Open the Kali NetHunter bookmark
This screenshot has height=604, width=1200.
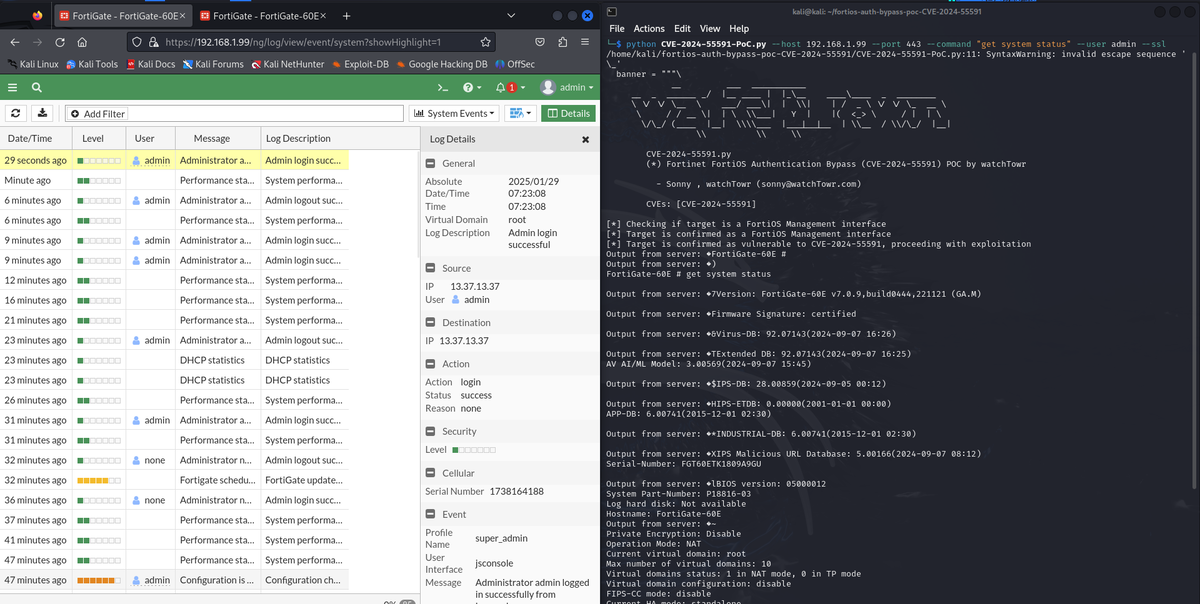[x=290, y=64]
